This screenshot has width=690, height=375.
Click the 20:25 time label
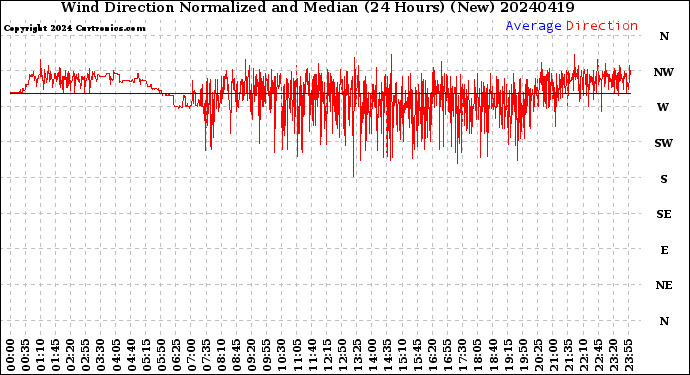click(538, 355)
